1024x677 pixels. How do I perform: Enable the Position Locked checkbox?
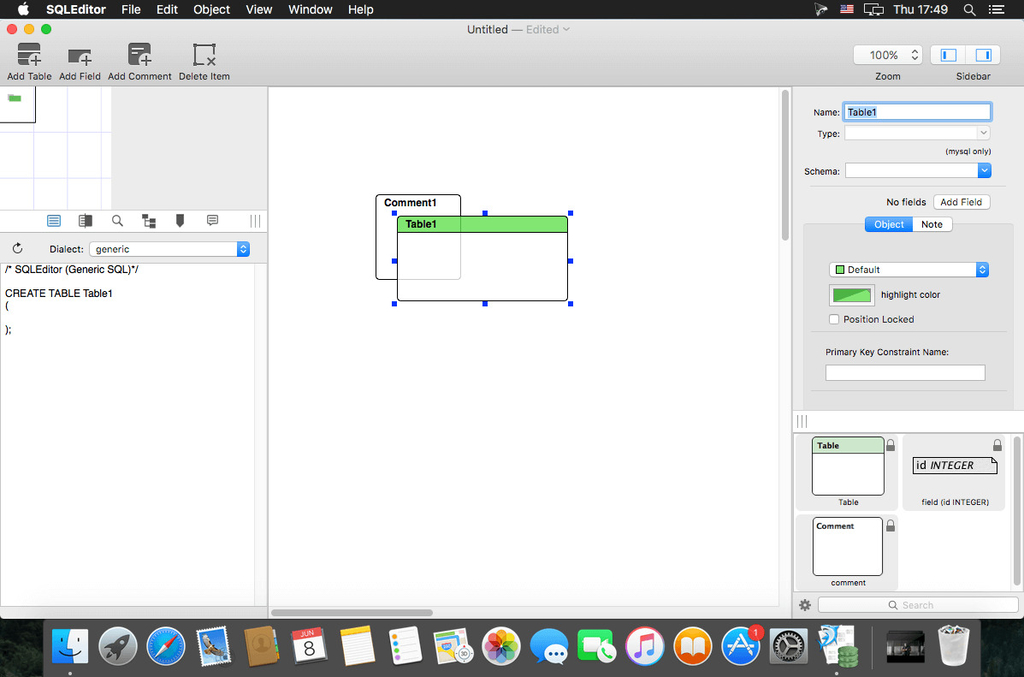(834, 320)
